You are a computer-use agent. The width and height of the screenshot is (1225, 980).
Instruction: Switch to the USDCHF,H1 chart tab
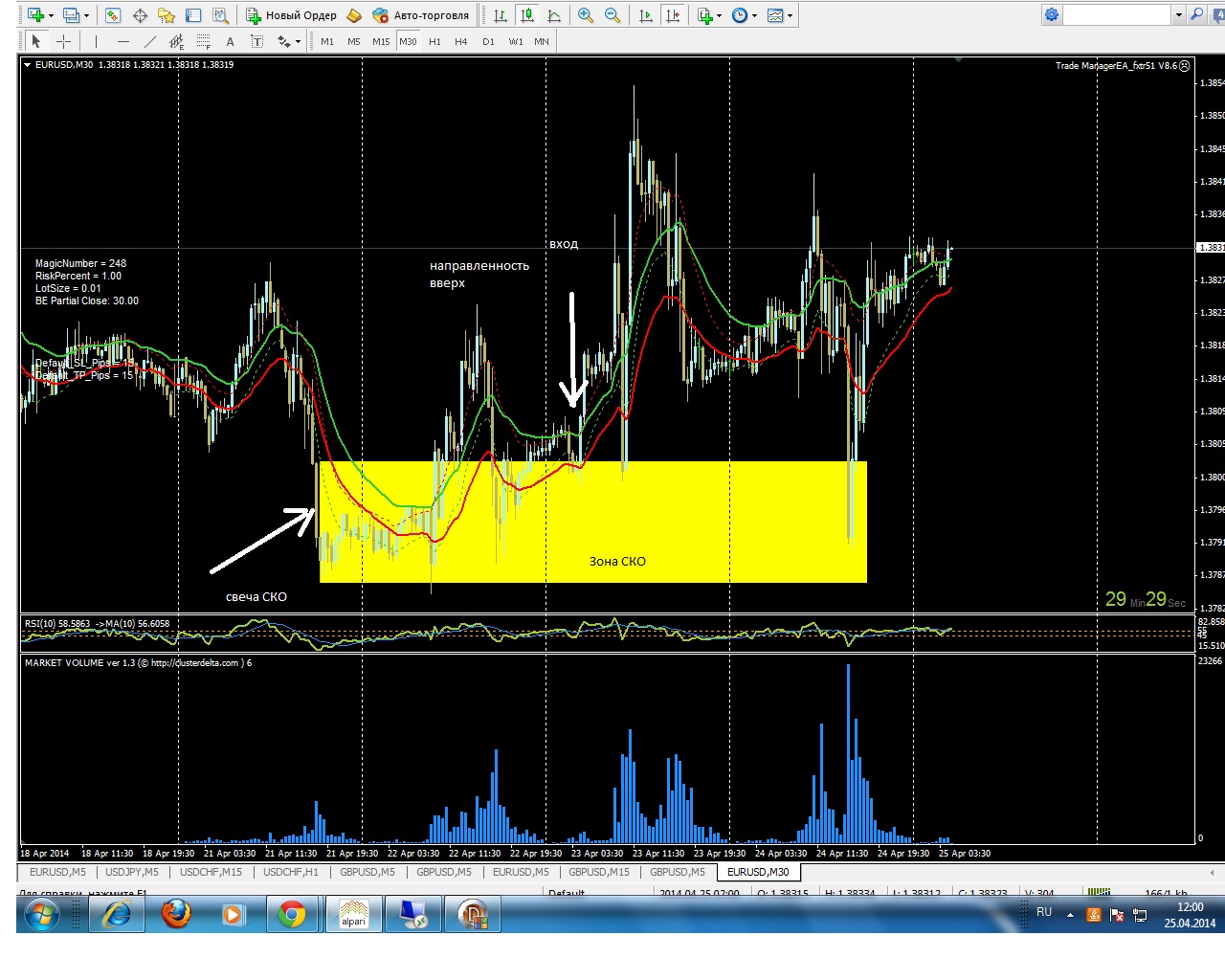[x=291, y=872]
